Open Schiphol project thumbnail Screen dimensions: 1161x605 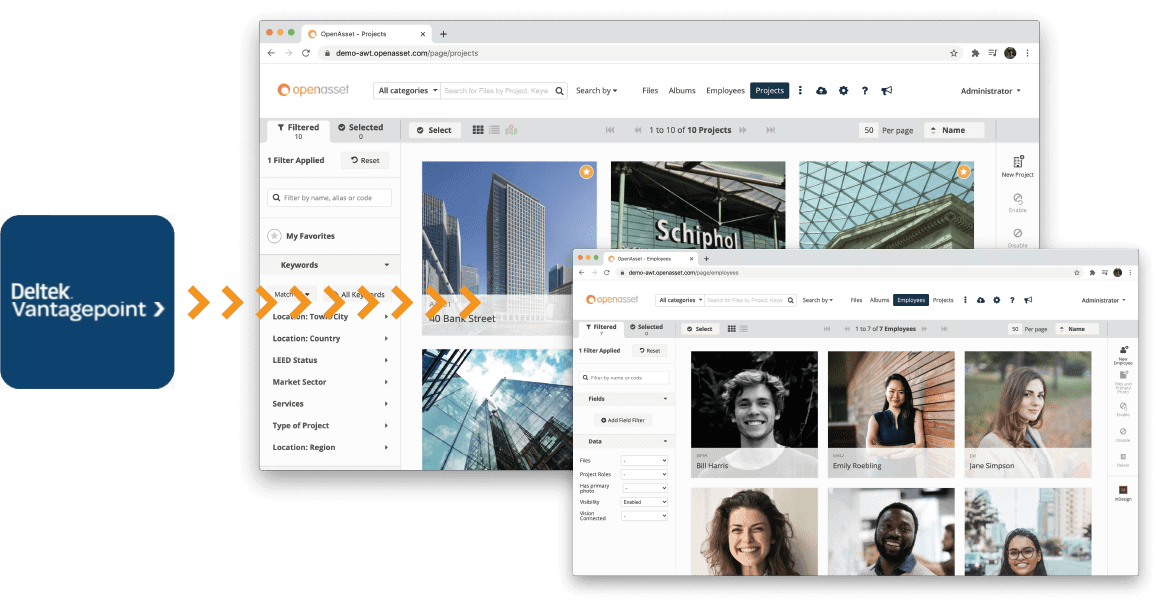(697, 204)
